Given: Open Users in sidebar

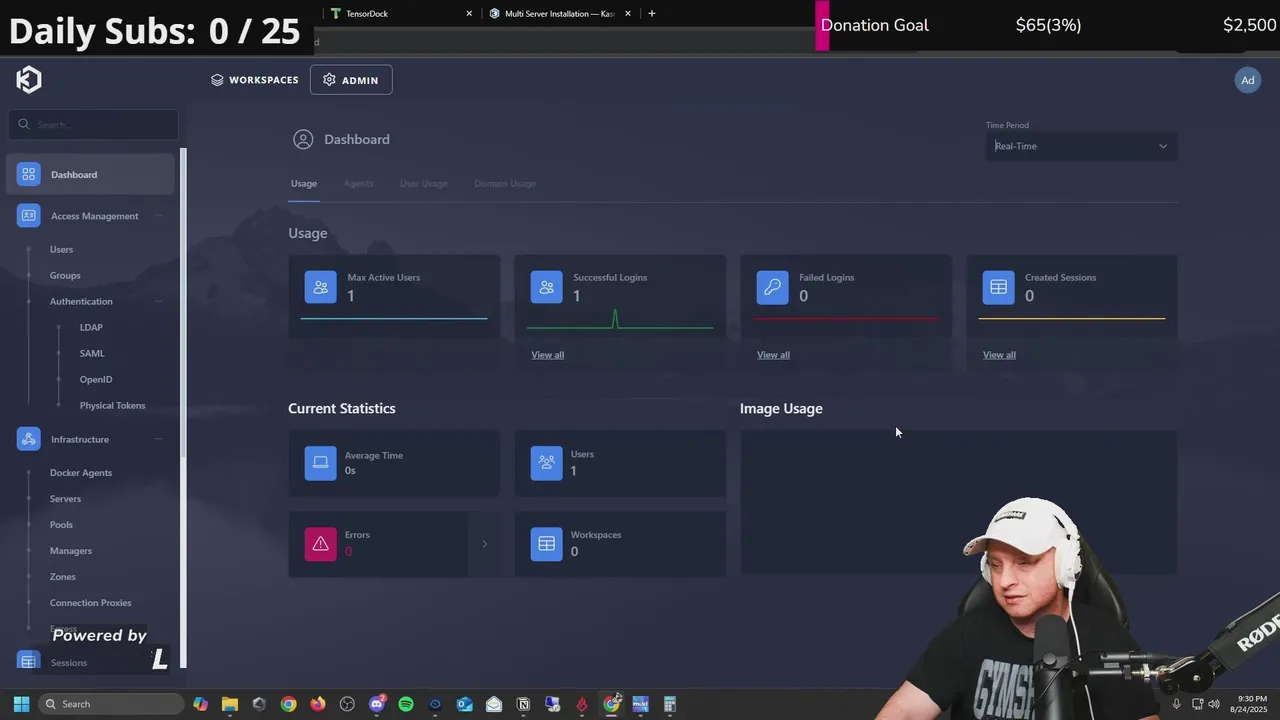Looking at the screenshot, I should (x=61, y=250).
